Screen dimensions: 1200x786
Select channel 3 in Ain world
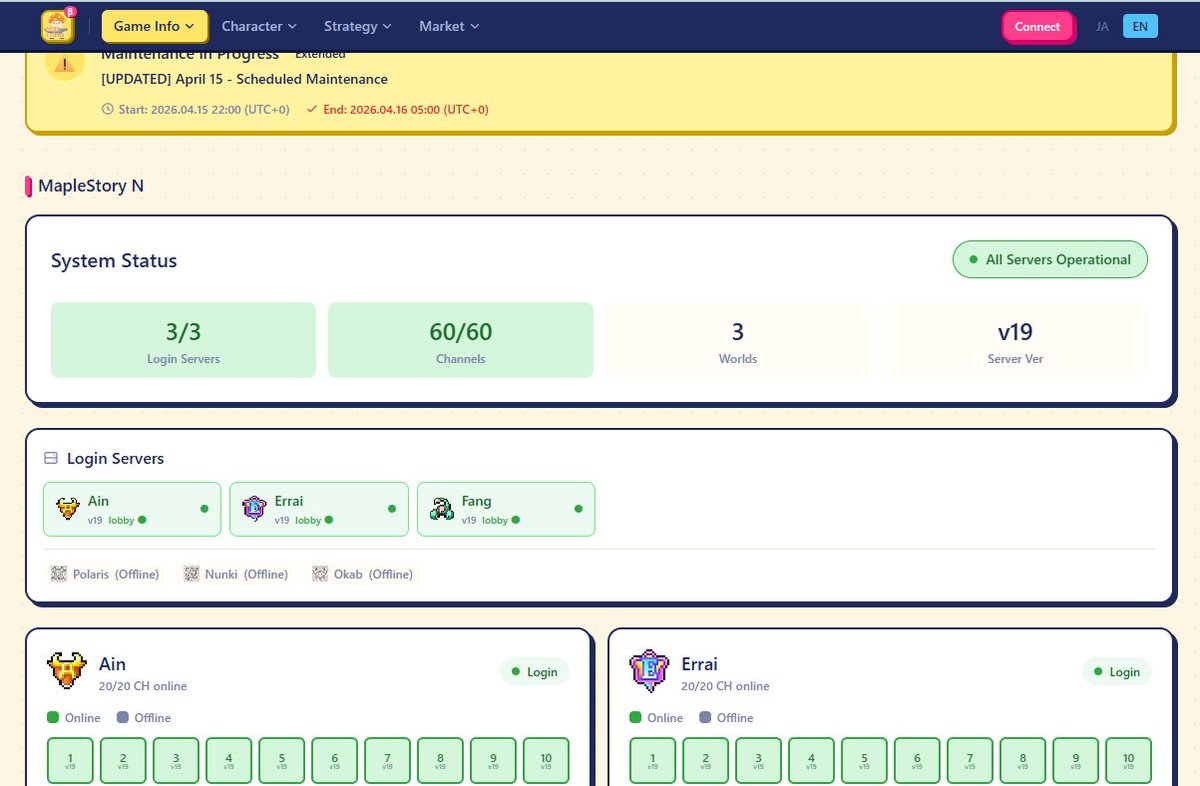pyautogui.click(x=176, y=761)
